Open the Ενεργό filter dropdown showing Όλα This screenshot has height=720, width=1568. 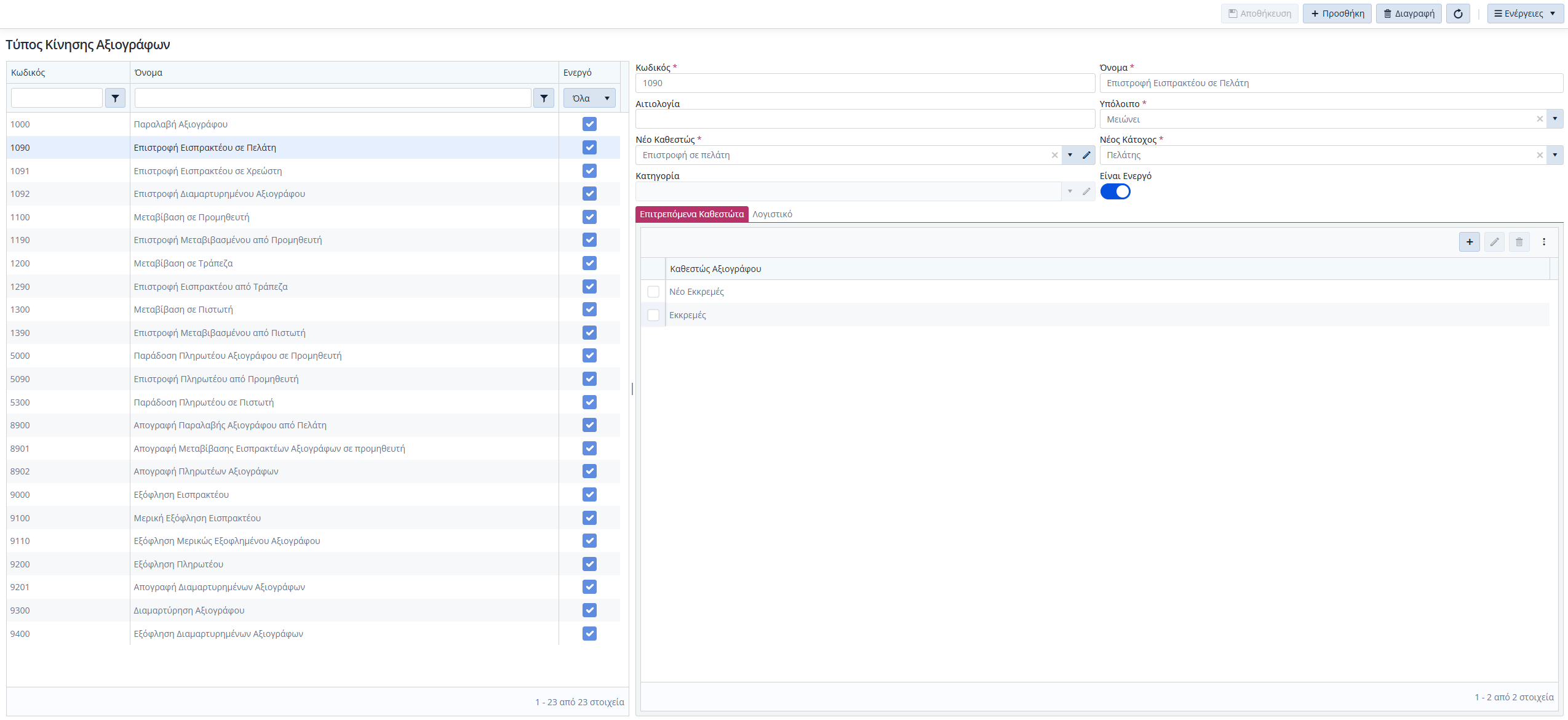coord(589,98)
